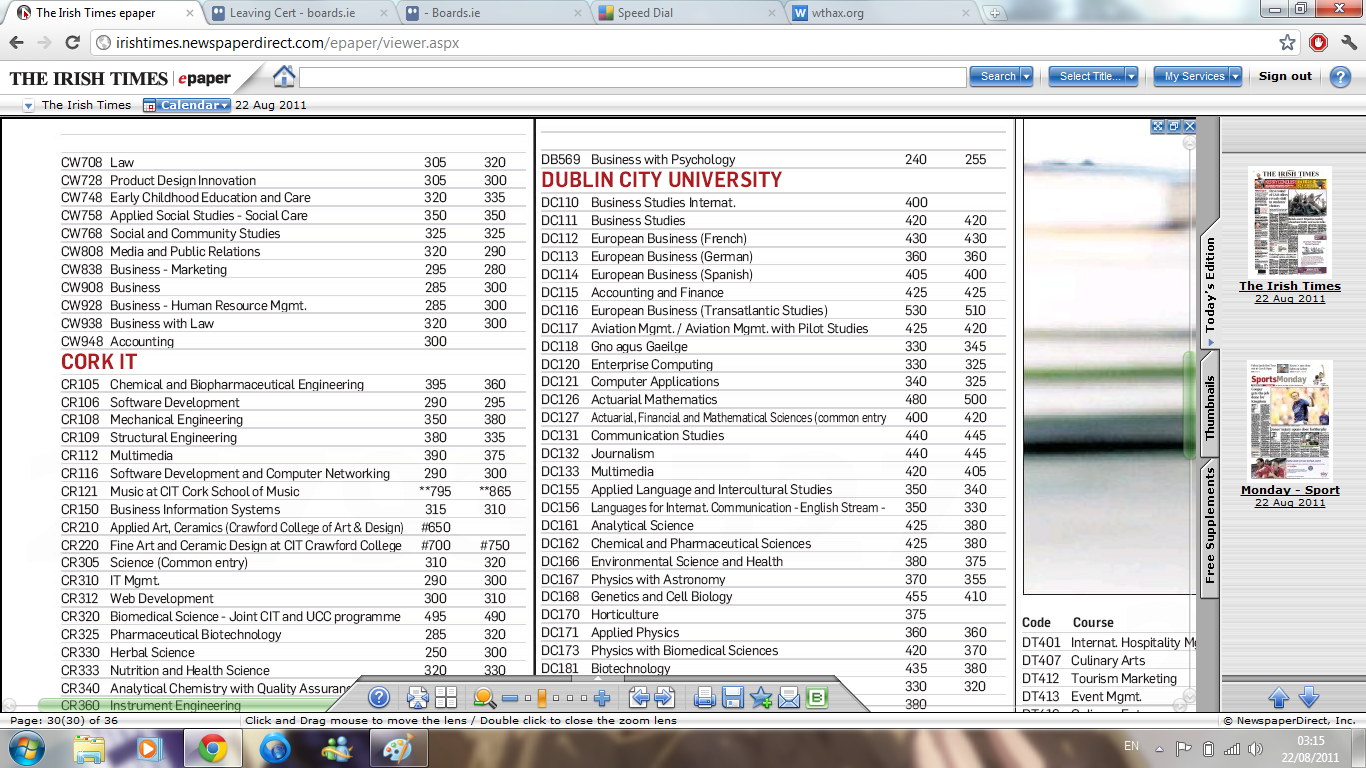
Task: Open the Chrome wrench settings icon
Action: [x=1347, y=43]
